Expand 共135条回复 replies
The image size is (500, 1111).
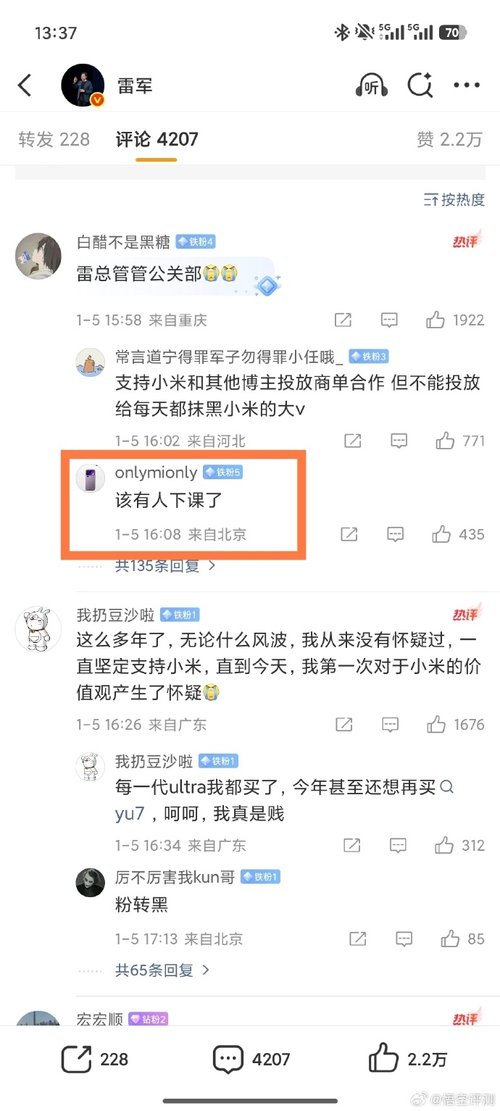166,566
